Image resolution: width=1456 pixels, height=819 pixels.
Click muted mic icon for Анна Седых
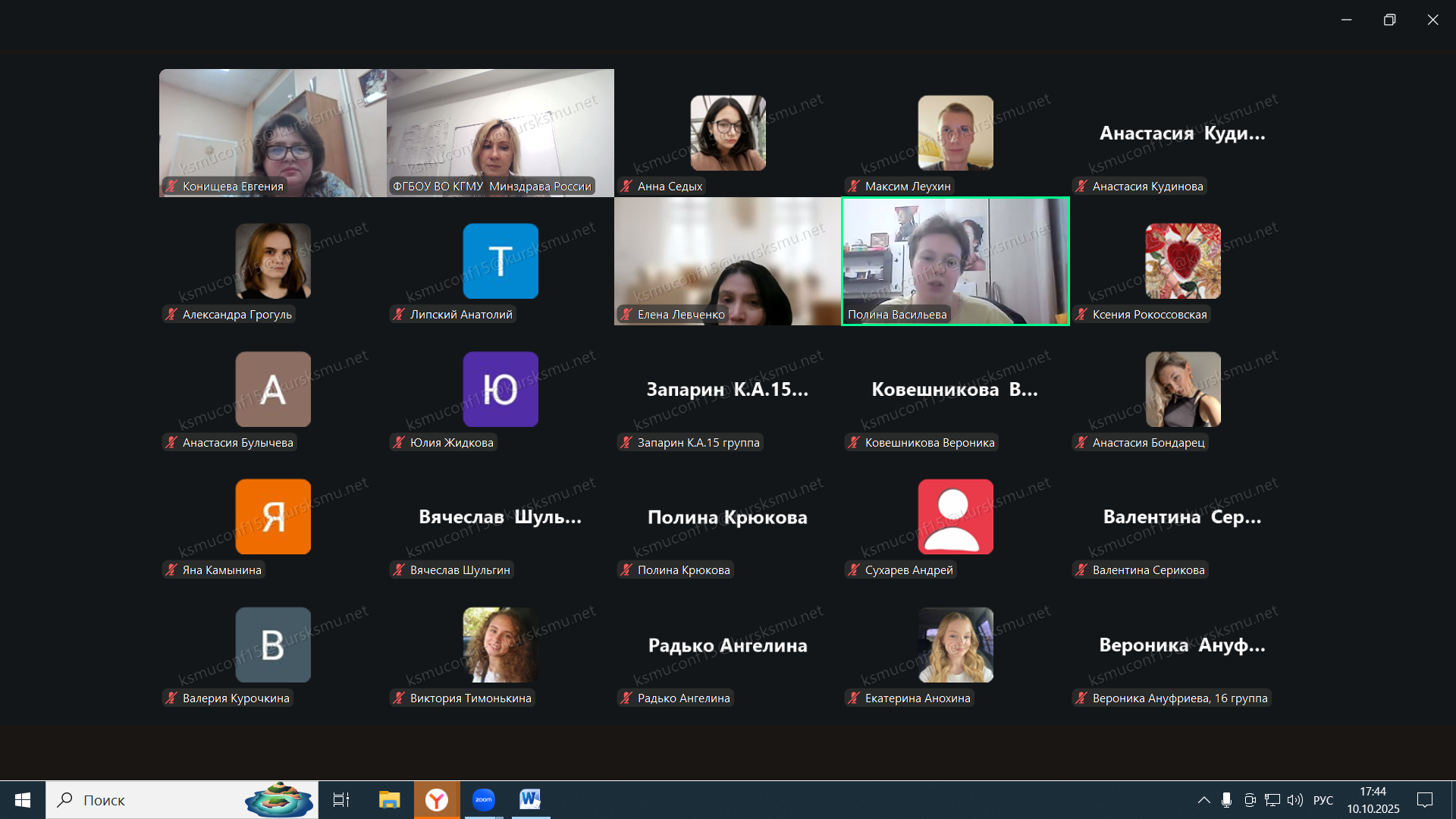tap(626, 187)
